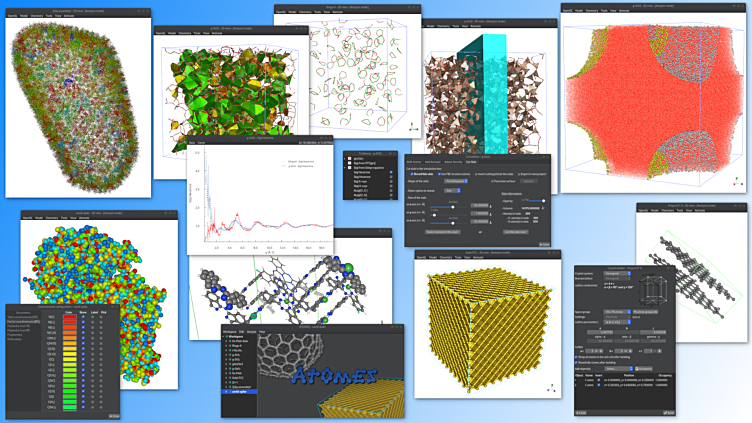Click the Close icon button in Cut slab dialog
The height and width of the screenshot is (423, 752).
(x=542, y=244)
